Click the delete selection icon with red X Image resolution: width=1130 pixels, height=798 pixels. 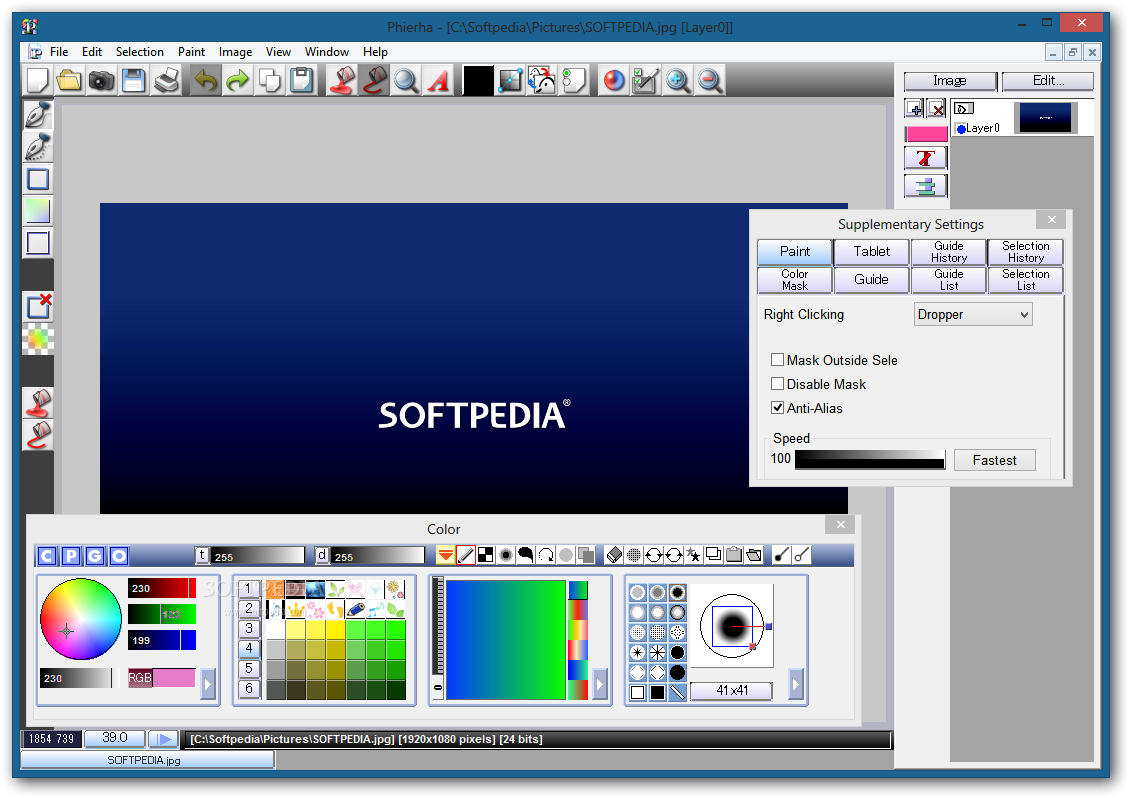(37, 306)
